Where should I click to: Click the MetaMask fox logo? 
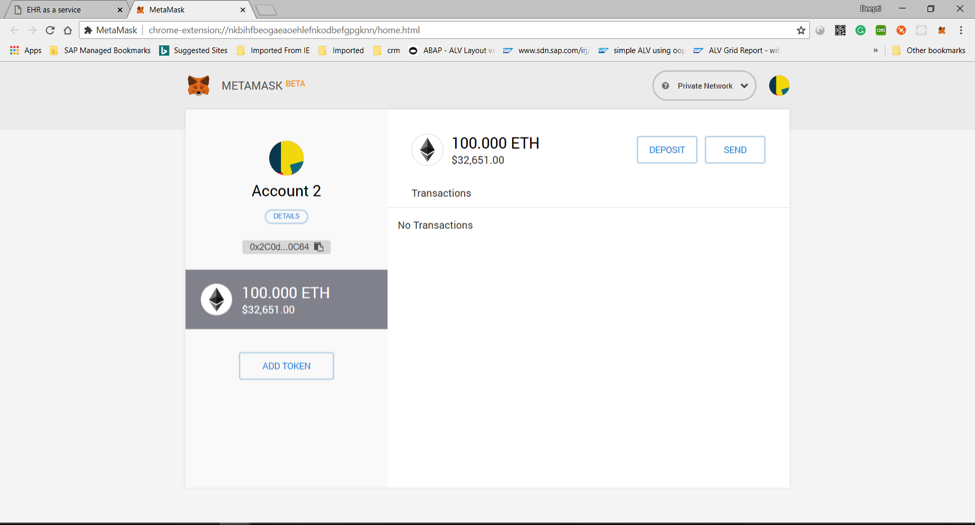pyautogui.click(x=198, y=85)
